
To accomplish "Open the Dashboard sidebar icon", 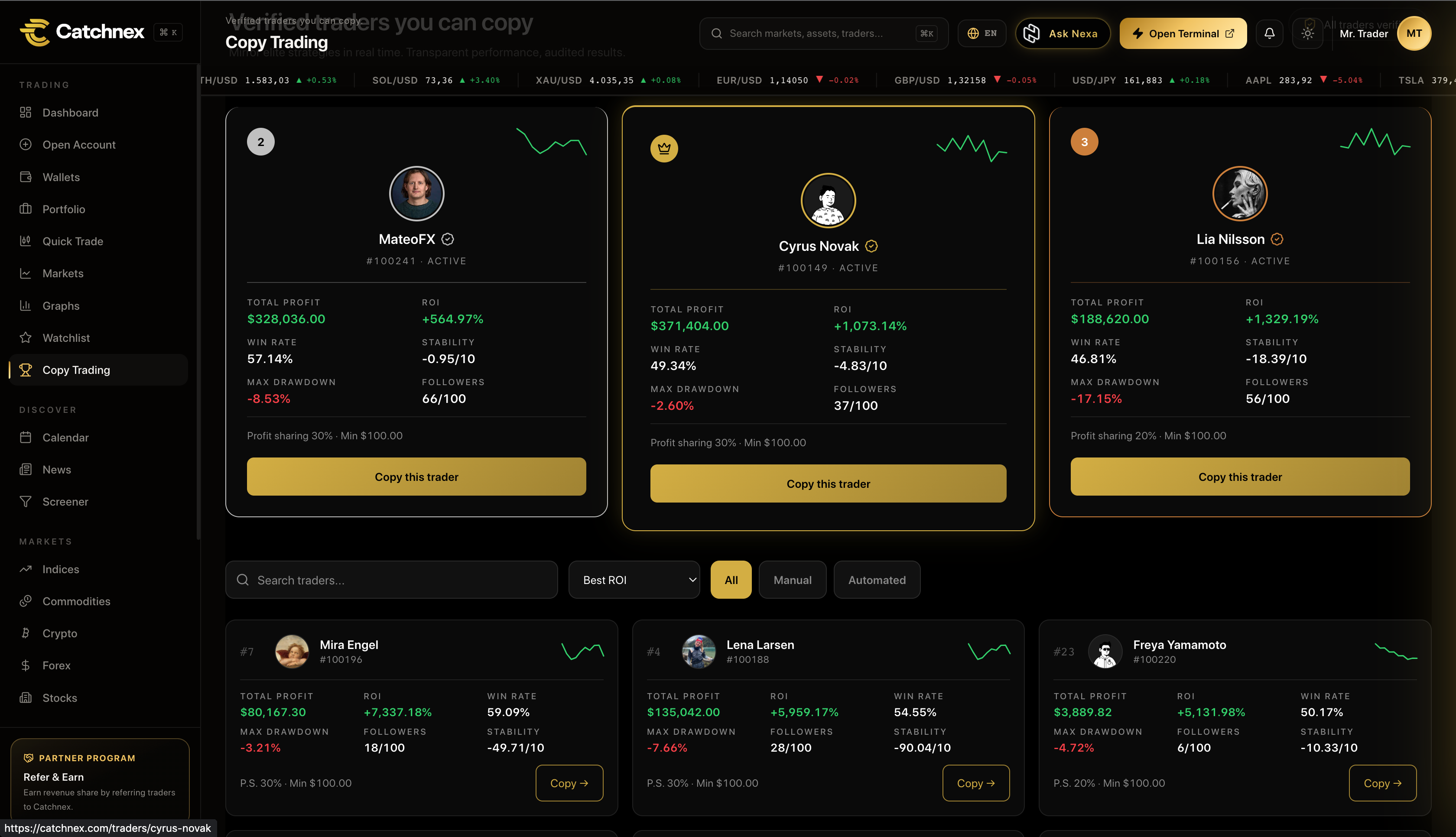I will click(x=25, y=112).
